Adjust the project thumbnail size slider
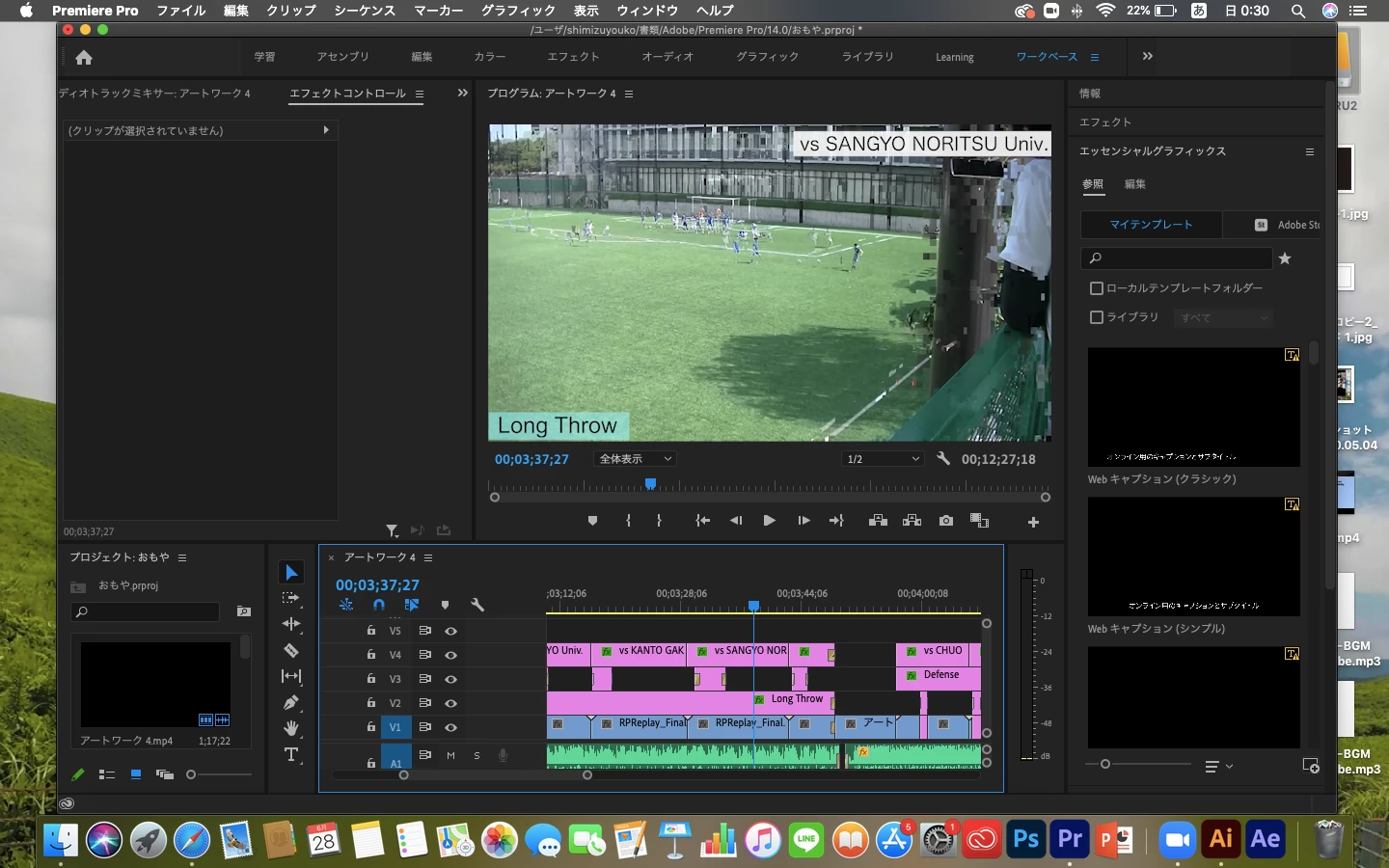The image size is (1389, 868). (x=191, y=774)
